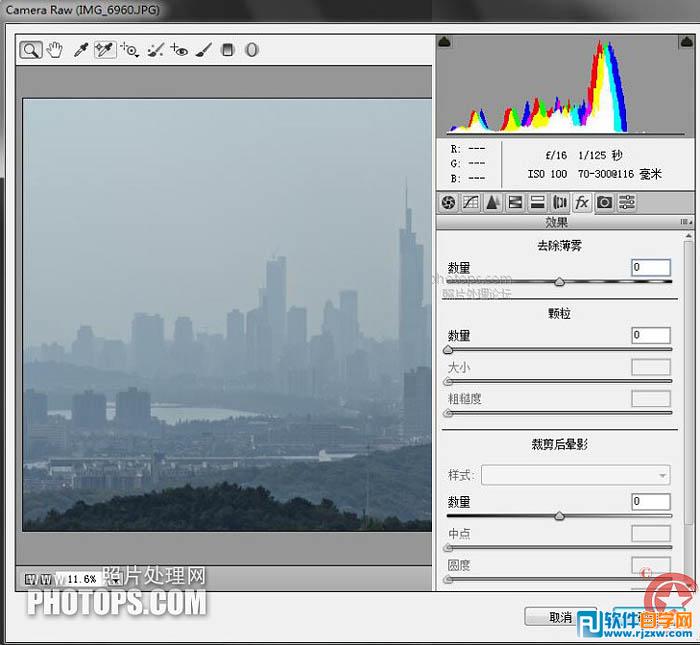Select the Zoom tool
This screenshot has height=645, width=700.
click(x=30, y=50)
